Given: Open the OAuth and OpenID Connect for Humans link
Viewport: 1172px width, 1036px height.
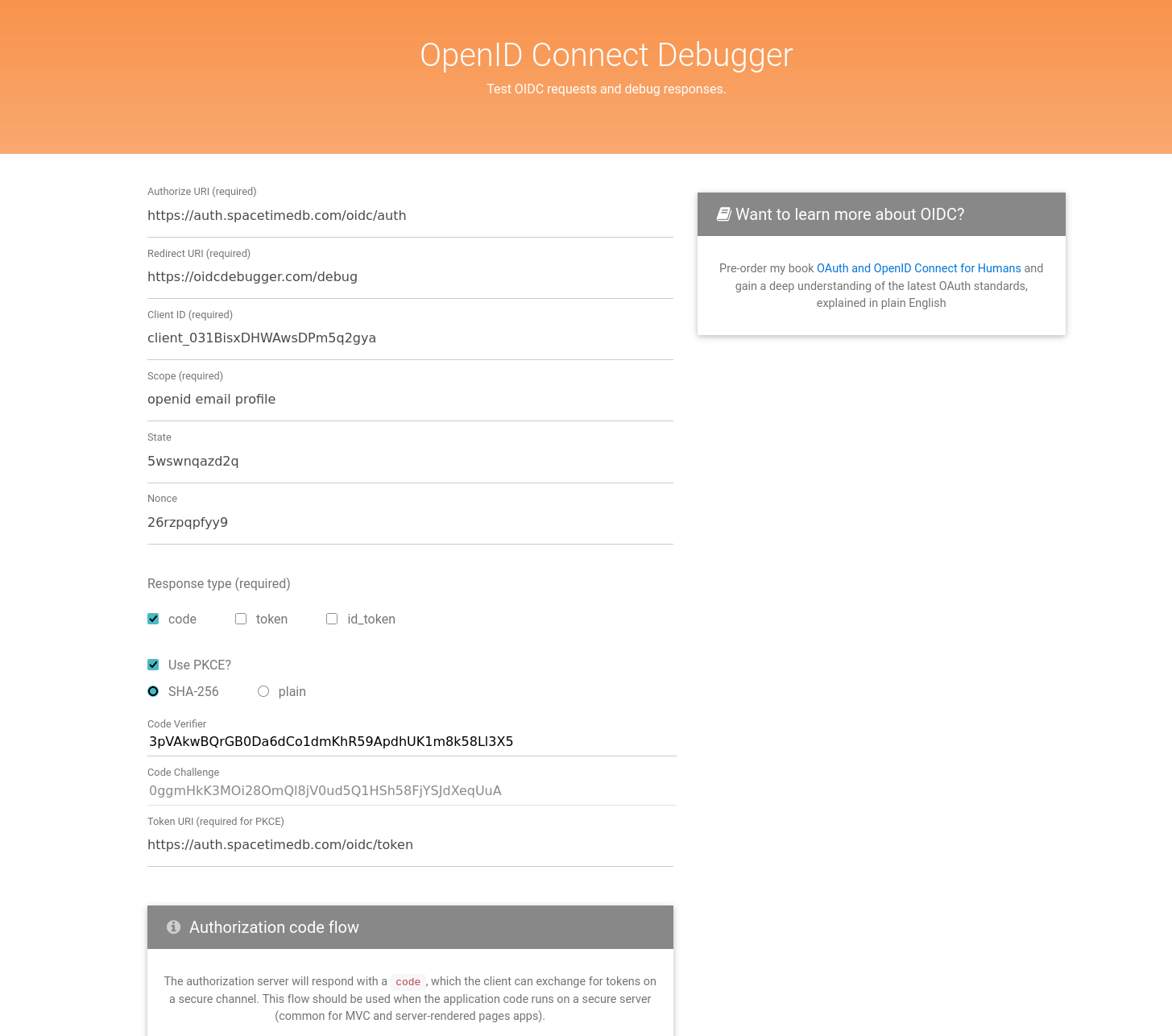Looking at the screenshot, I should [918, 268].
